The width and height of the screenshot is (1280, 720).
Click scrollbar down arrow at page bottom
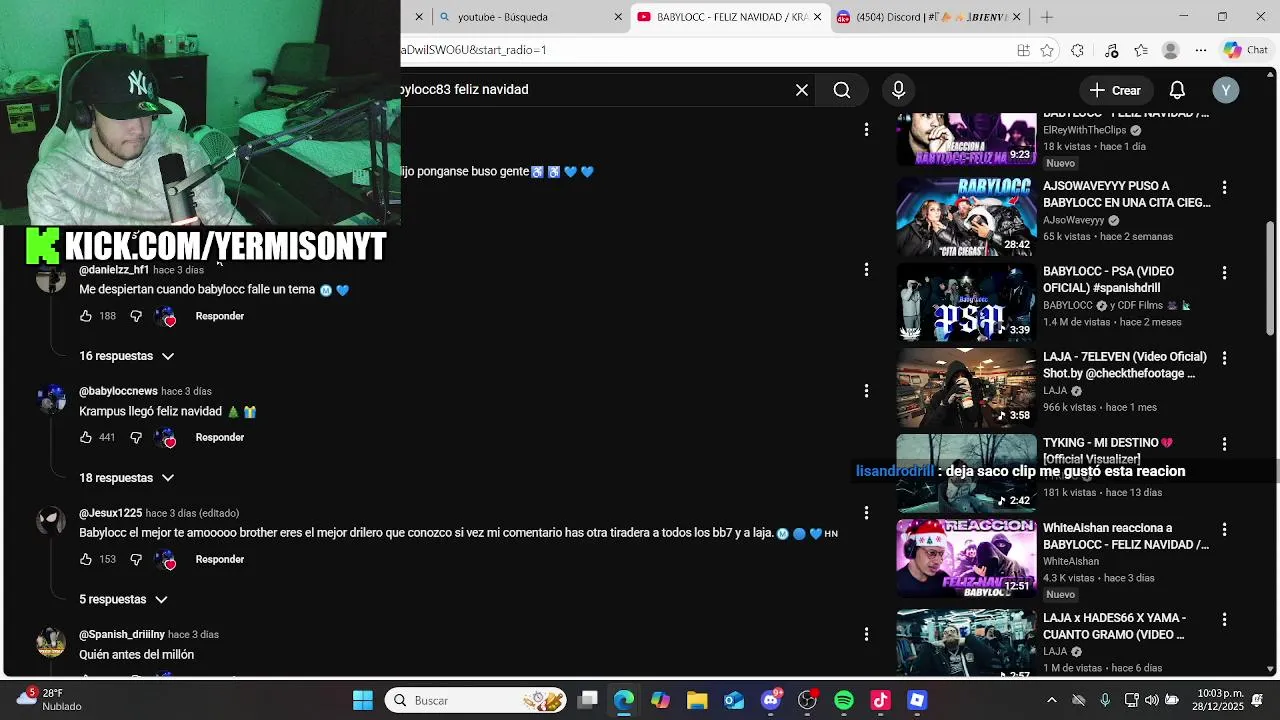click(1271, 669)
